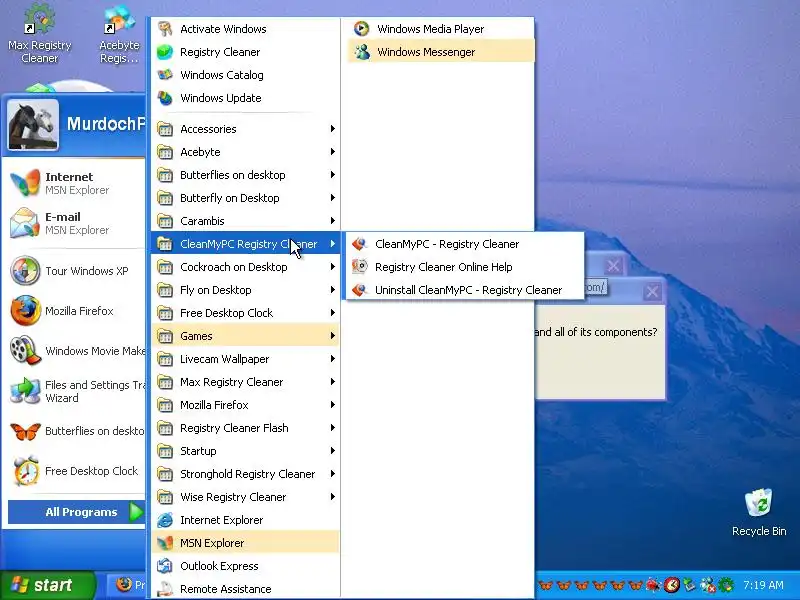
Task: Click the green All Programs arrow
Action: [136, 512]
